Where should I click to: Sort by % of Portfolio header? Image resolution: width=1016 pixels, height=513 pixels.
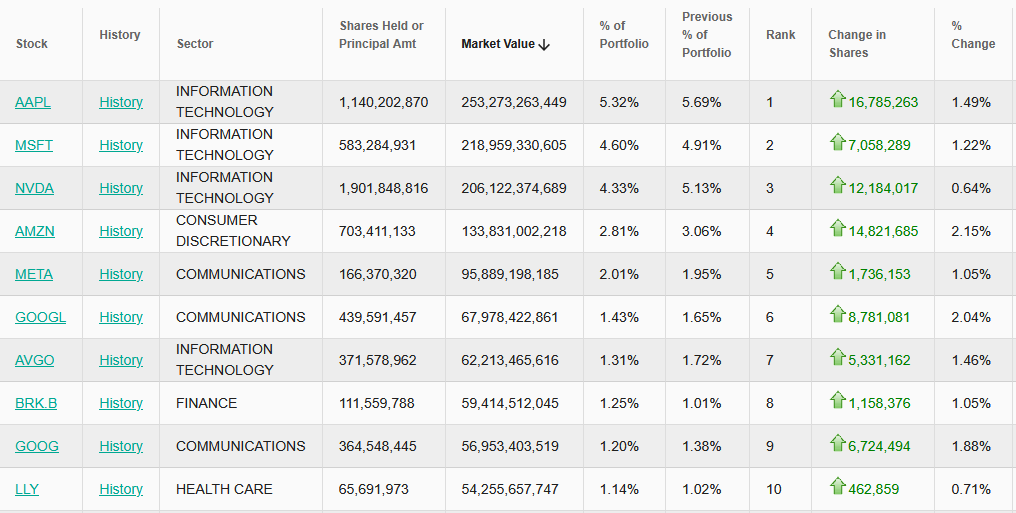[624, 35]
